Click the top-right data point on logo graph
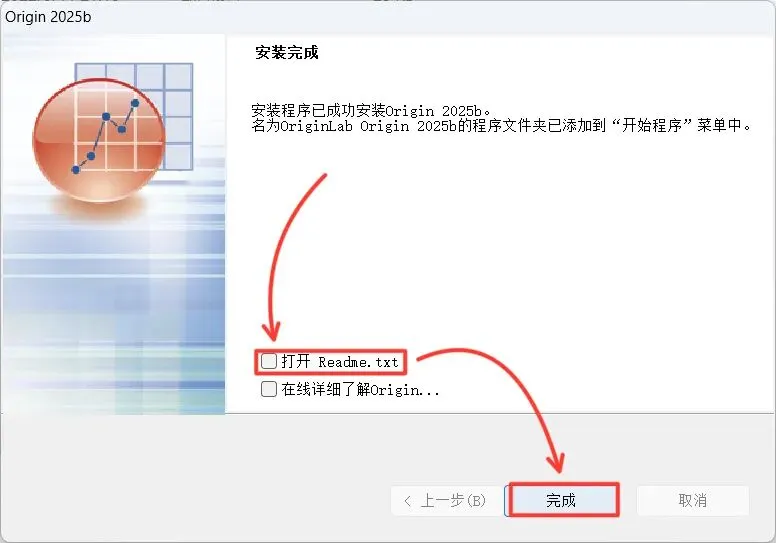The height and width of the screenshot is (543, 776). point(135,103)
